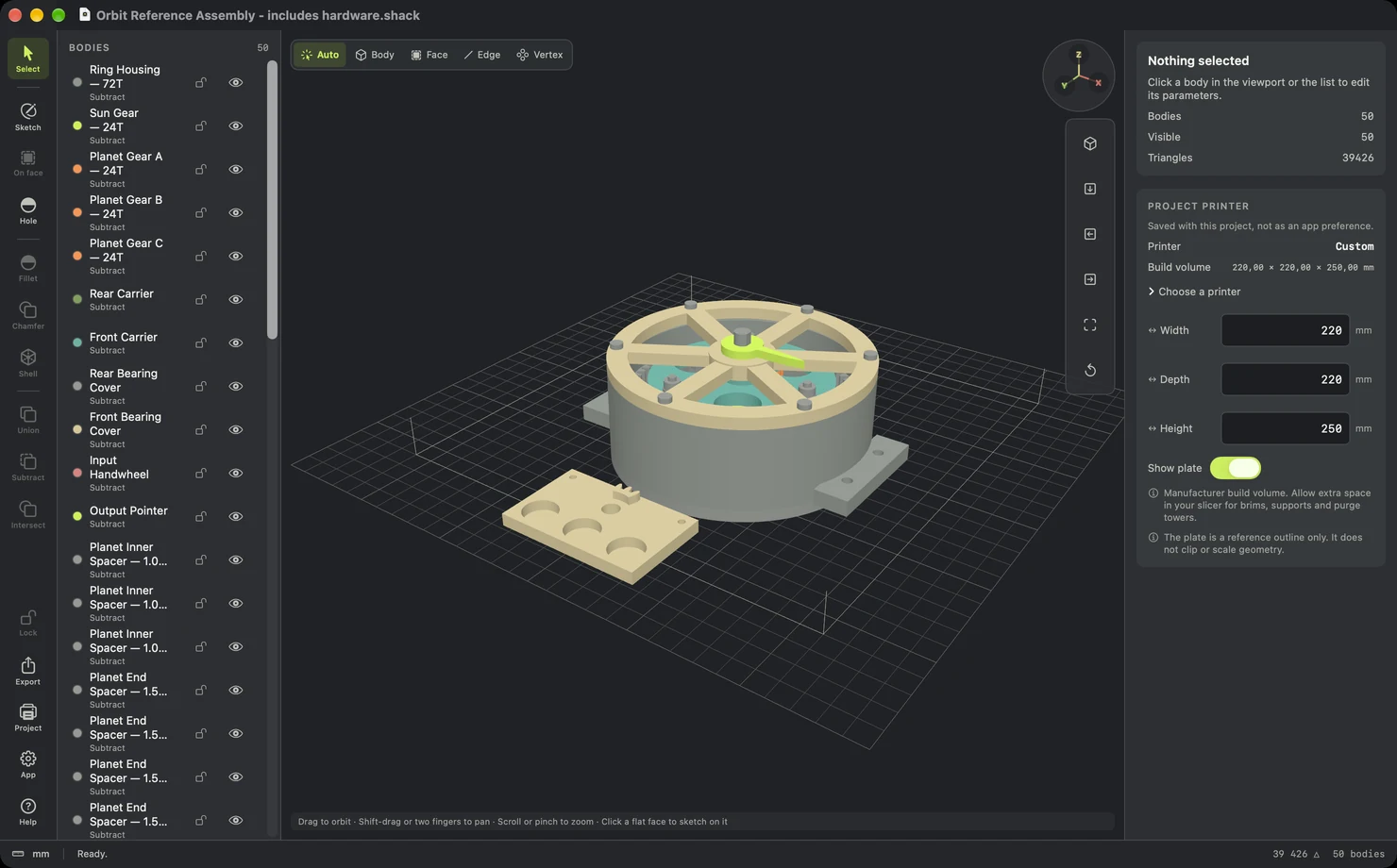The image size is (1397, 868).
Task: Click the Subtract boolean tool
Action: (x=28, y=467)
